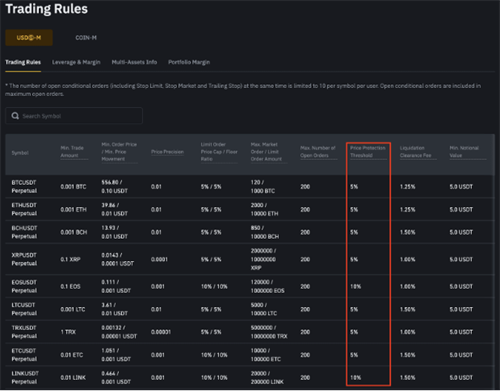Click the 5000 / 10000 LTC order amount cell
This screenshot has width=500, height=391.
pyautogui.click(x=264, y=309)
